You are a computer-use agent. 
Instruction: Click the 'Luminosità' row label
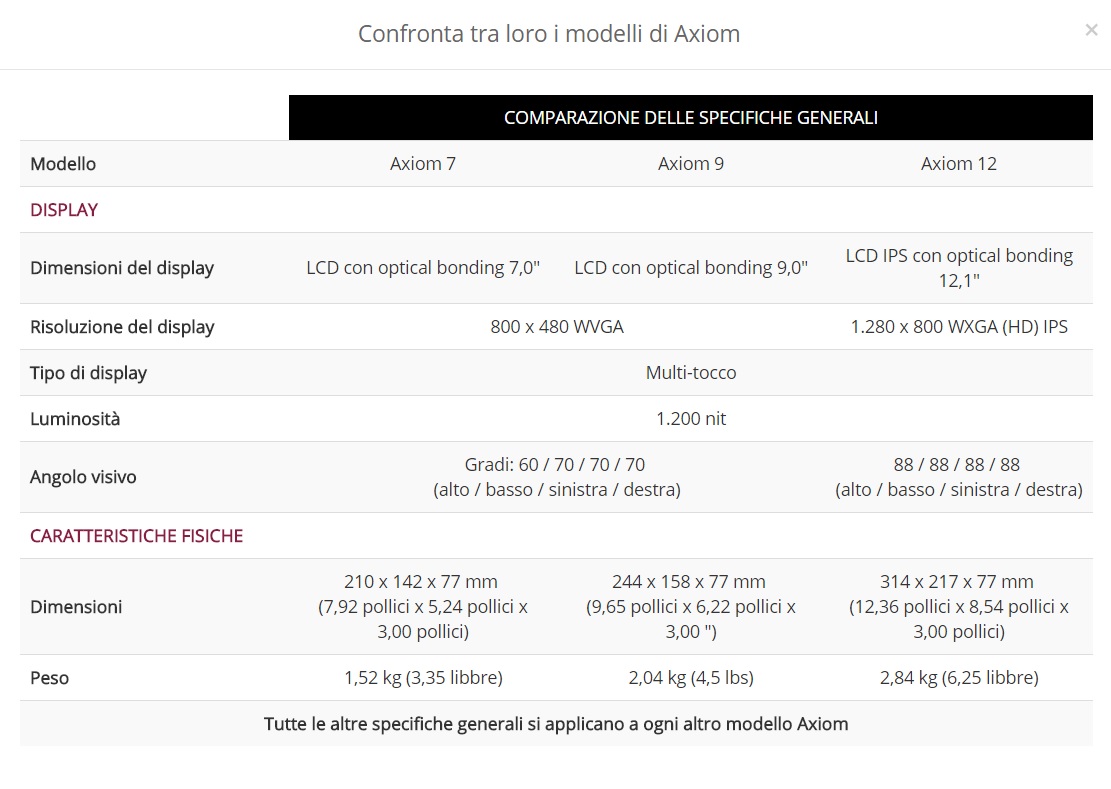click(75, 419)
